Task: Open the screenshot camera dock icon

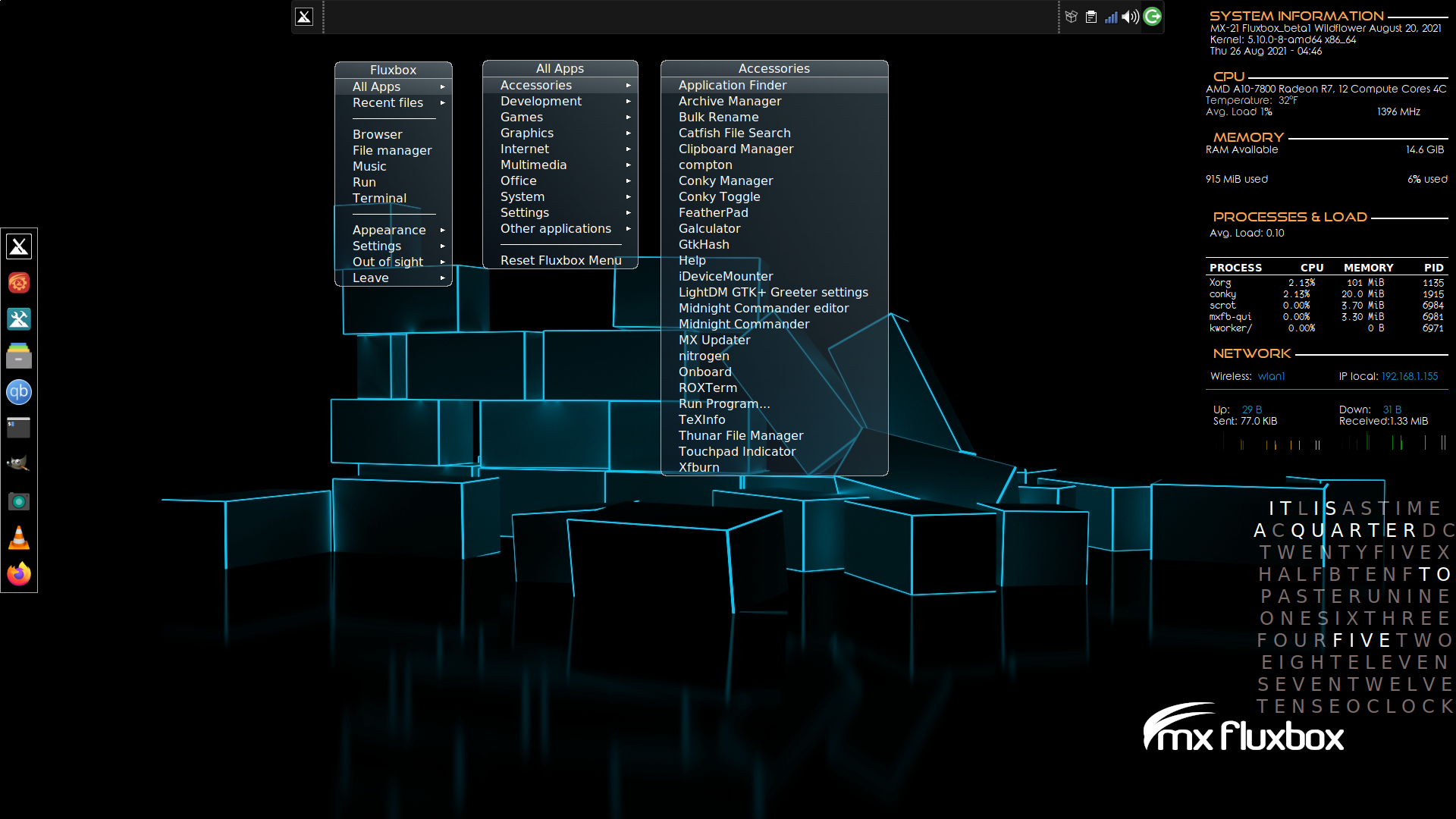Action: pyautogui.click(x=19, y=501)
